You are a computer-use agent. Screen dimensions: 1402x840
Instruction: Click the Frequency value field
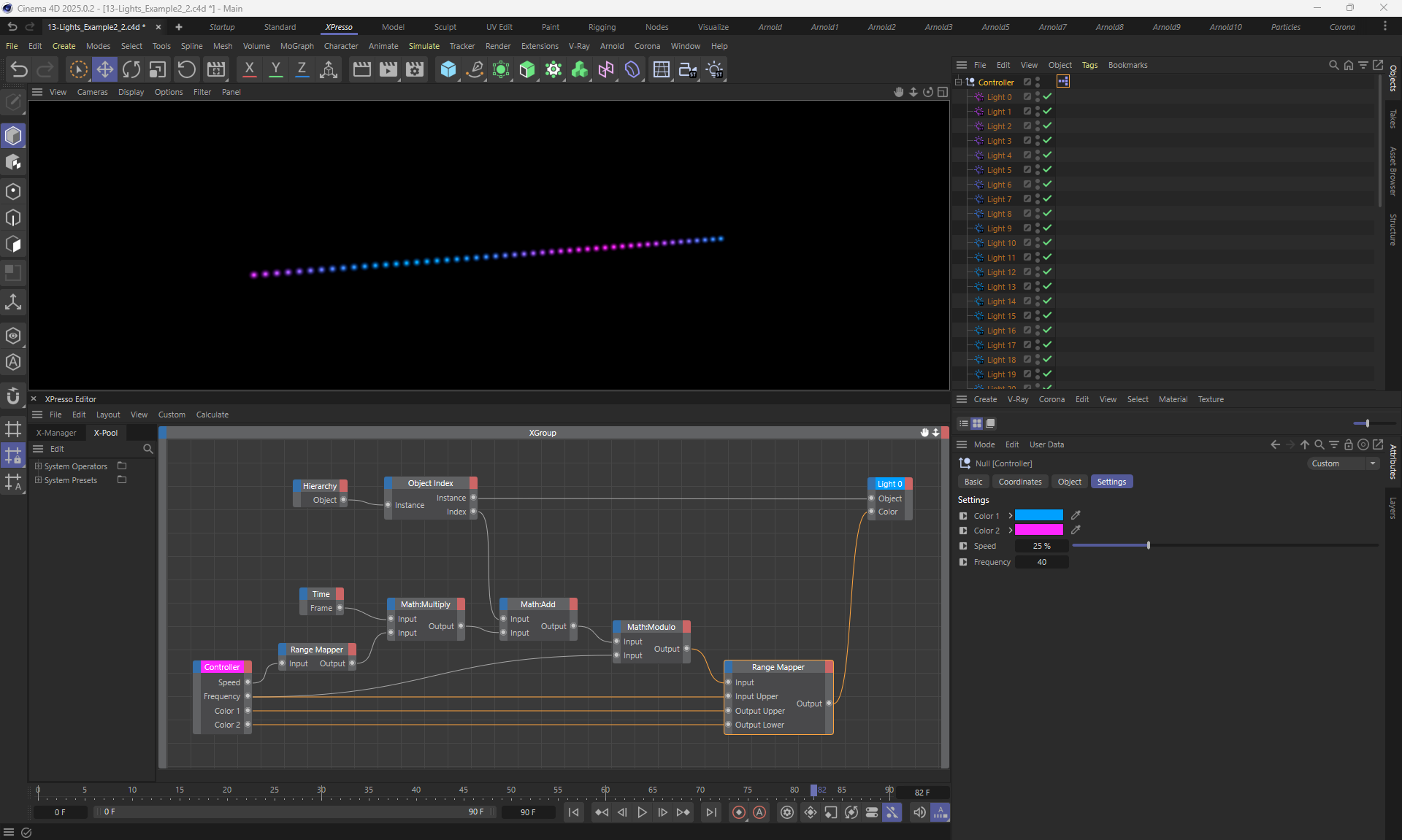[1042, 562]
